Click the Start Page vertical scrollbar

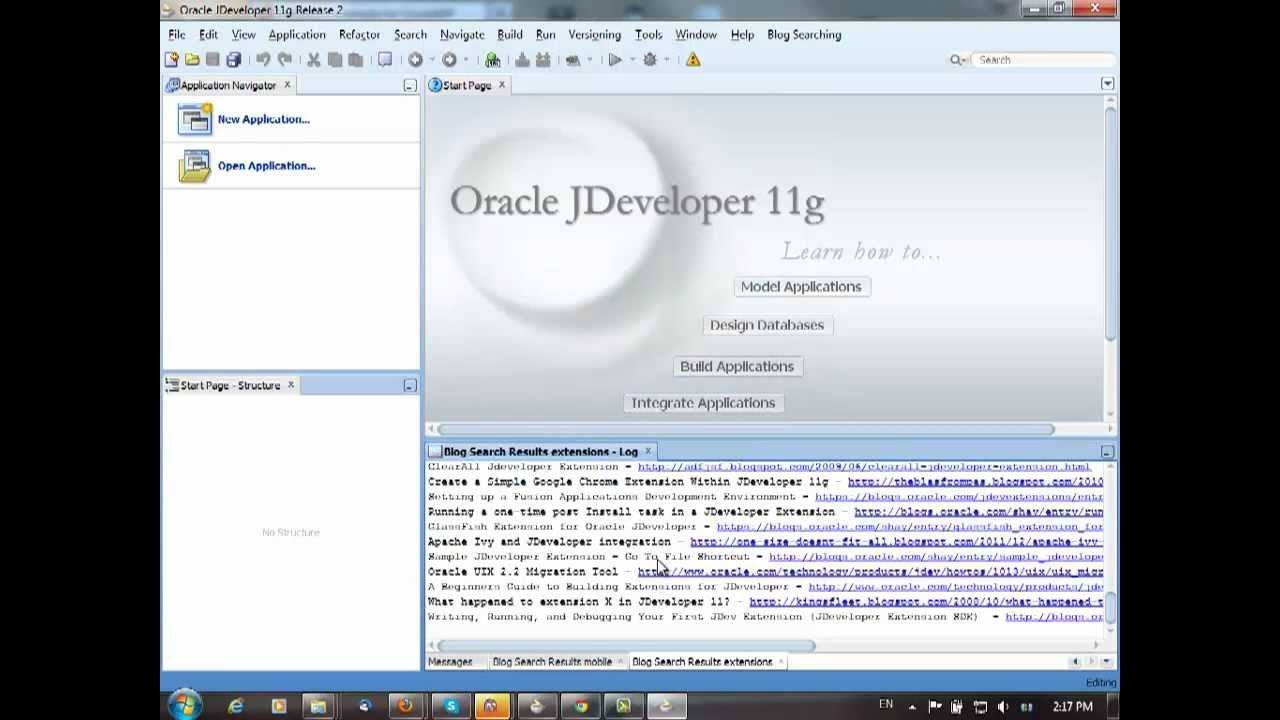(x=1110, y=222)
